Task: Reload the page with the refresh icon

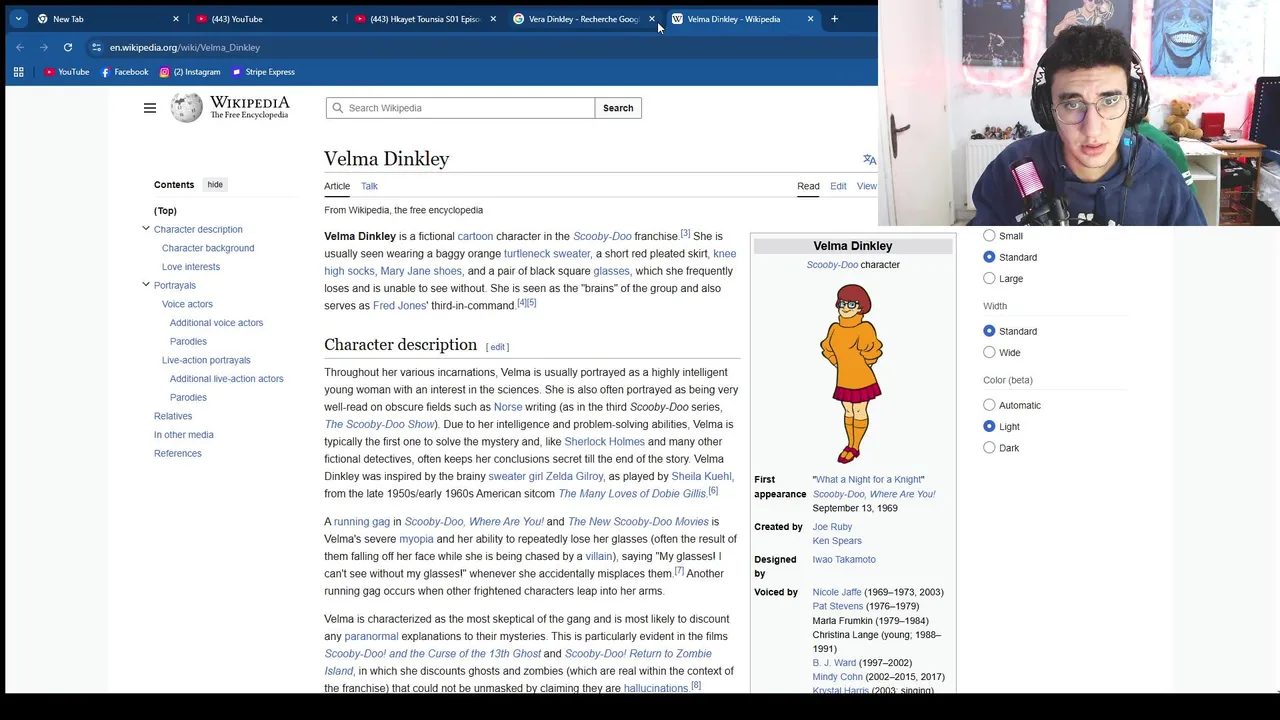Action: [68, 47]
